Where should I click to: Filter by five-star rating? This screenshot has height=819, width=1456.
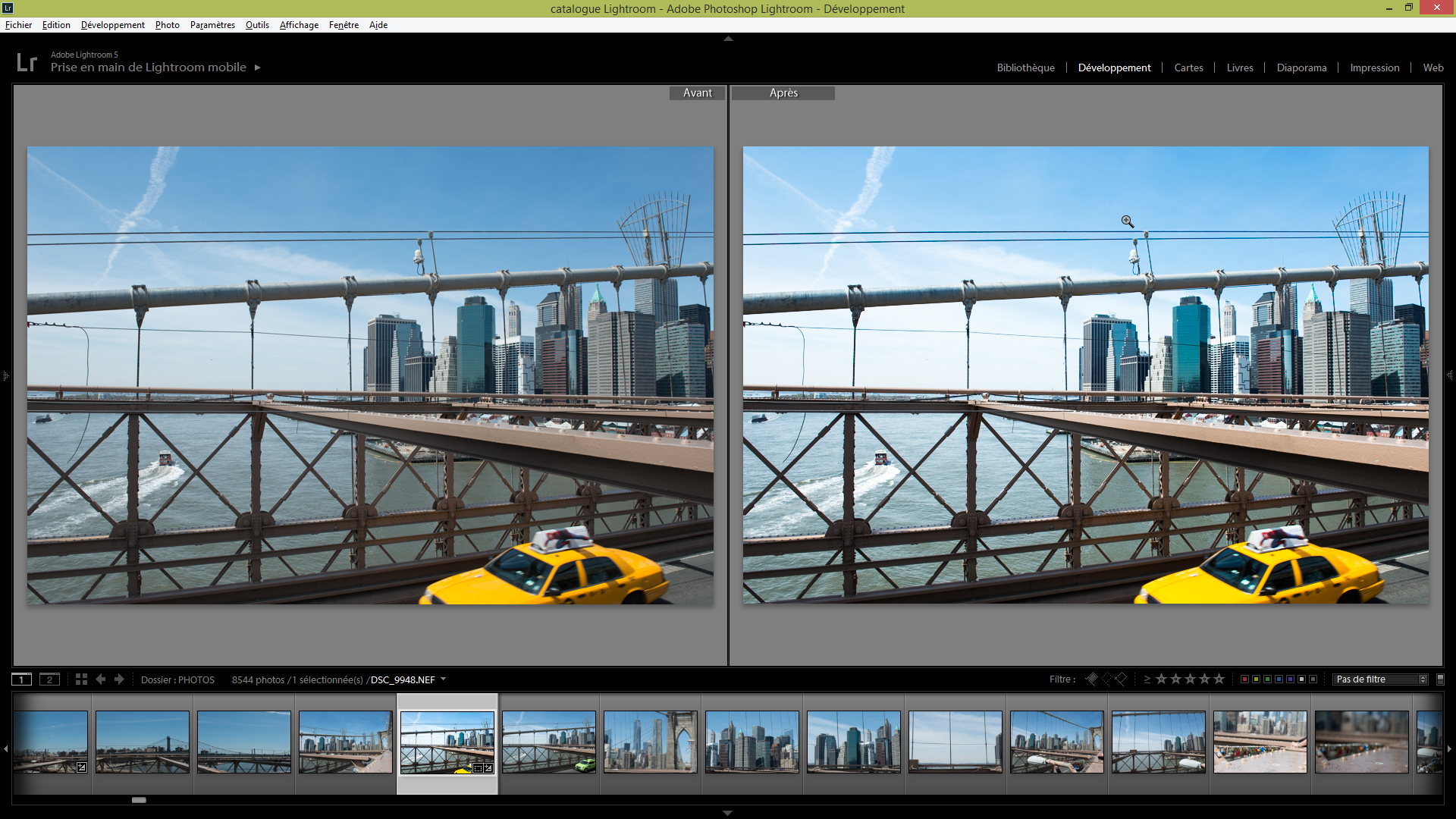[1219, 679]
